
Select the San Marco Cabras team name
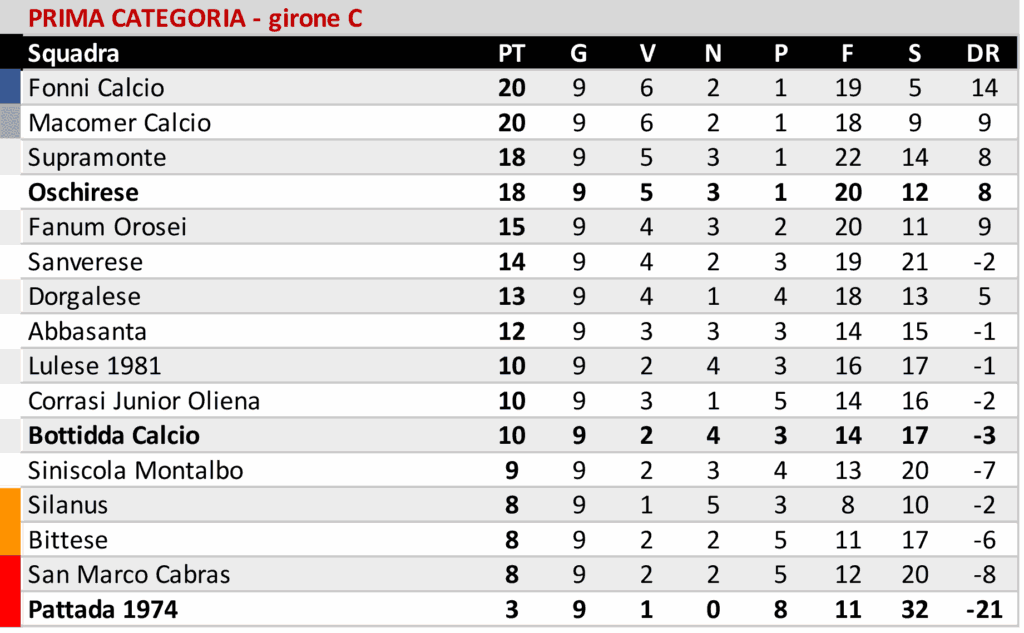point(129,575)
